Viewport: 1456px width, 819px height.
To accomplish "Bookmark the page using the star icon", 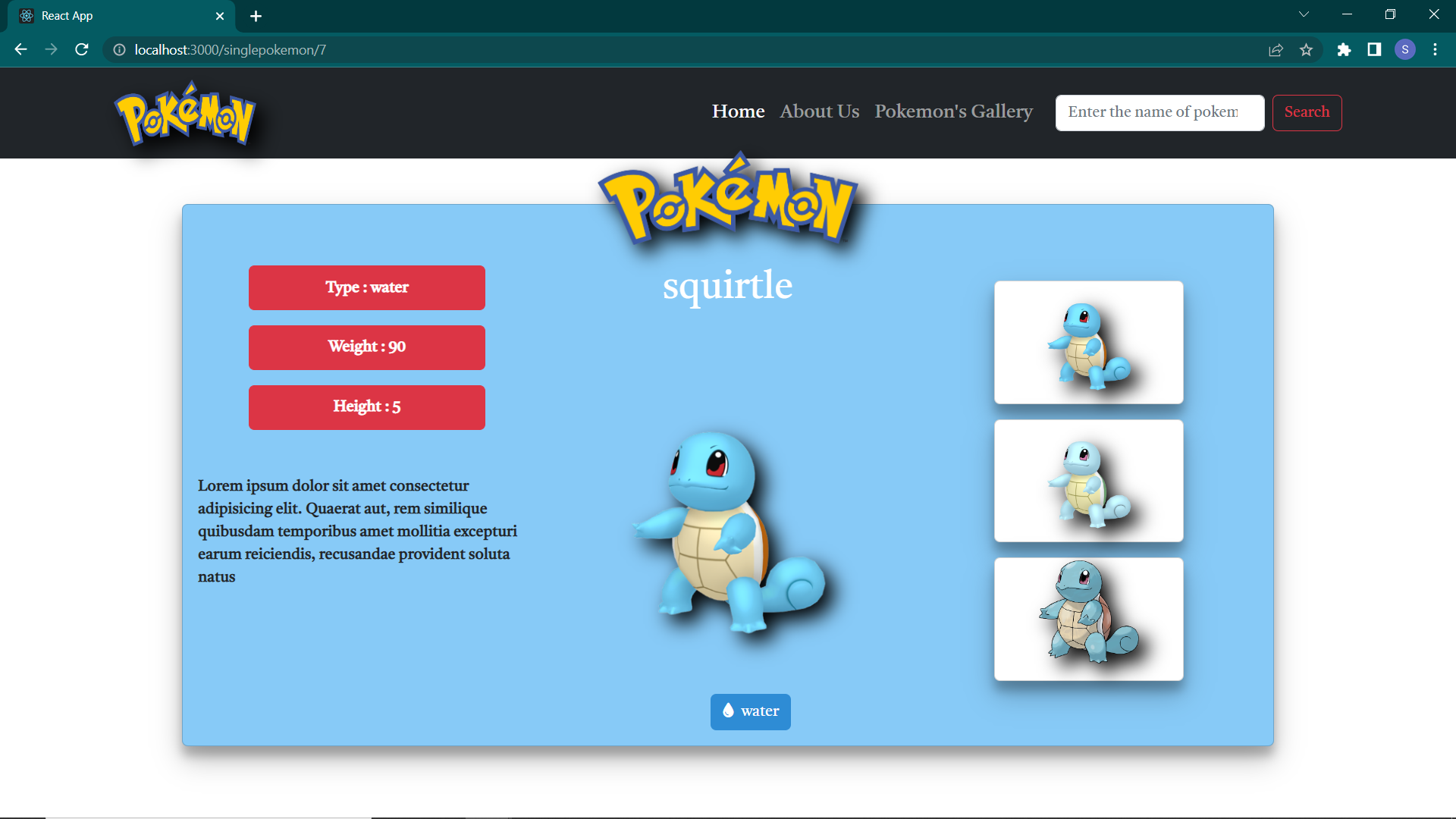I will click(x=1307, y=49).
